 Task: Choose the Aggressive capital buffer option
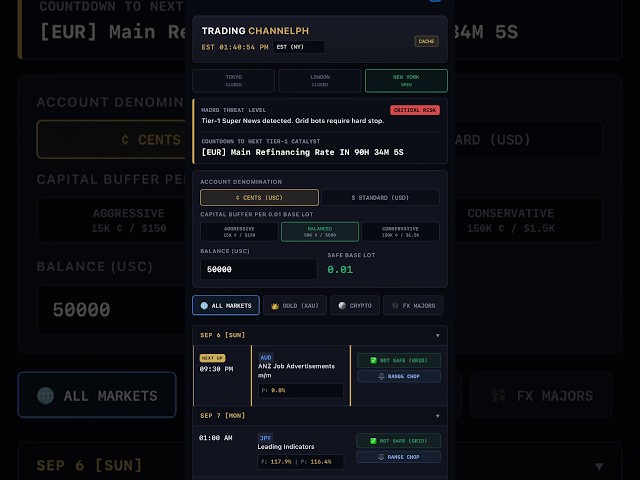click(239, 232)
